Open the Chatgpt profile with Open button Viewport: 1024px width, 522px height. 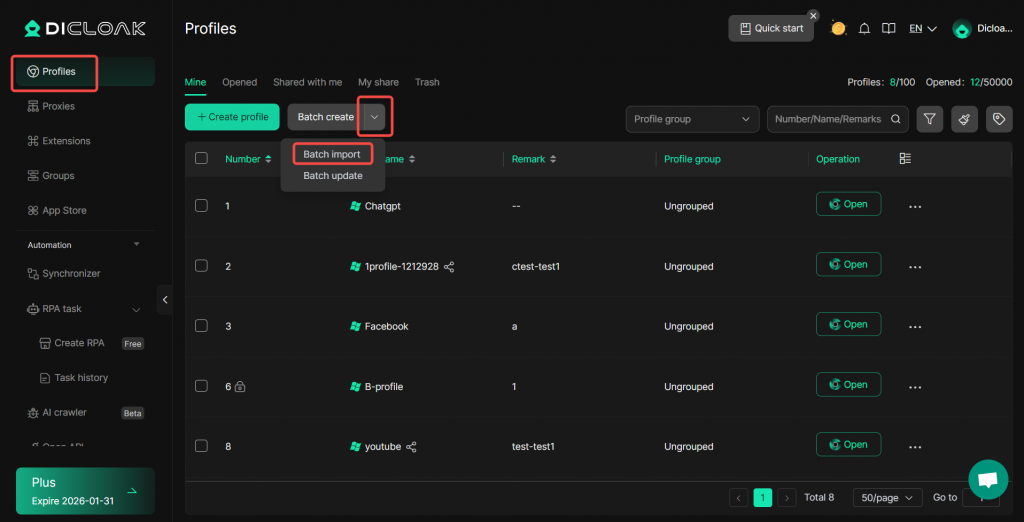point(848,205)
